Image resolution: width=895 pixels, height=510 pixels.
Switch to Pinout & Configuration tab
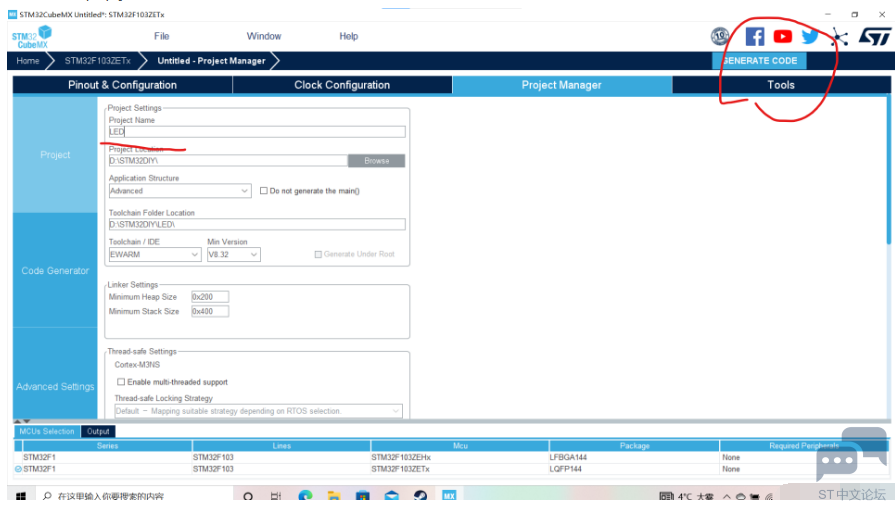[x=122, y=85]
